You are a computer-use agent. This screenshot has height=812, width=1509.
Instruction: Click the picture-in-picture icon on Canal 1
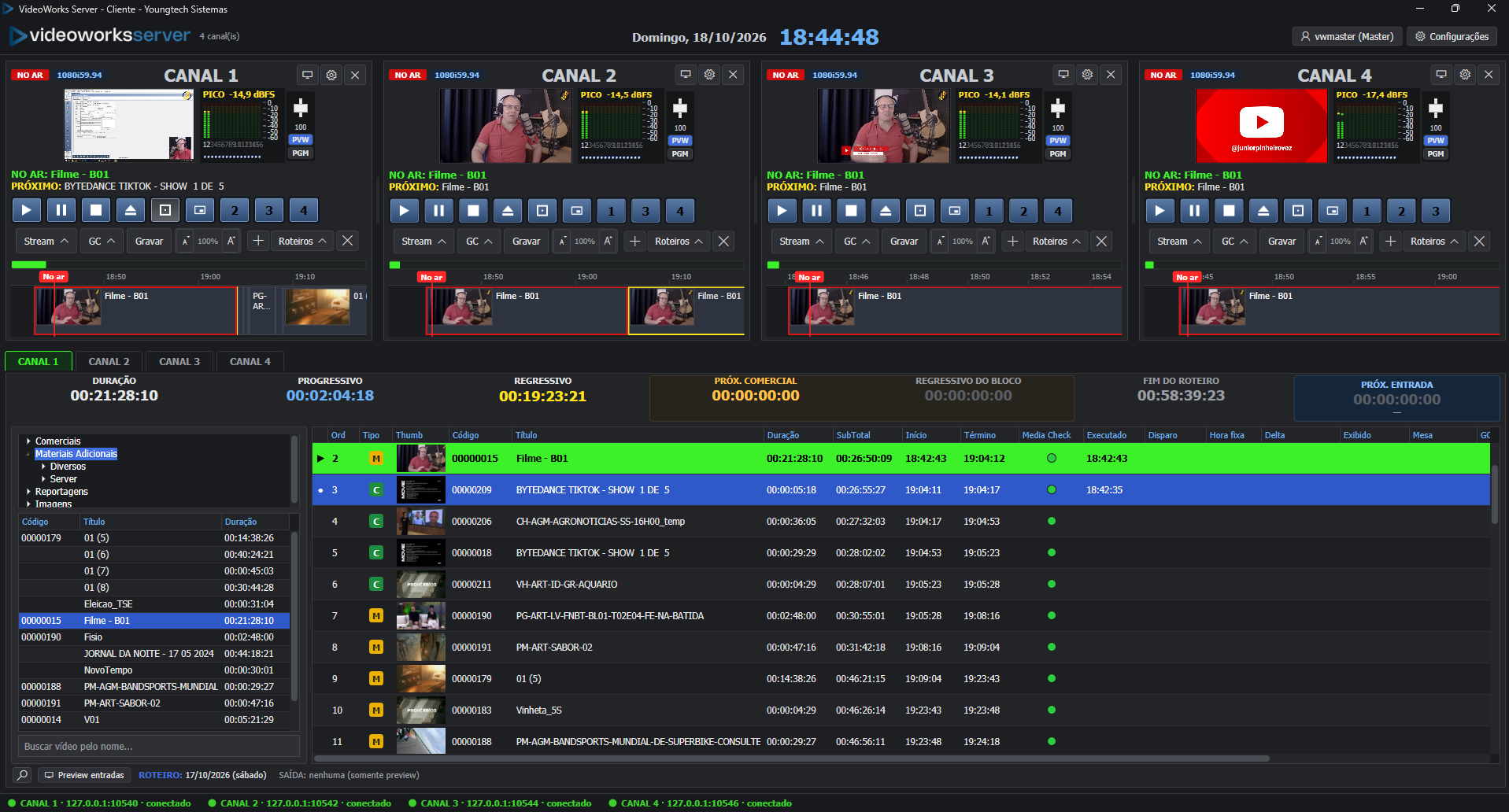[x=200, y=210]
